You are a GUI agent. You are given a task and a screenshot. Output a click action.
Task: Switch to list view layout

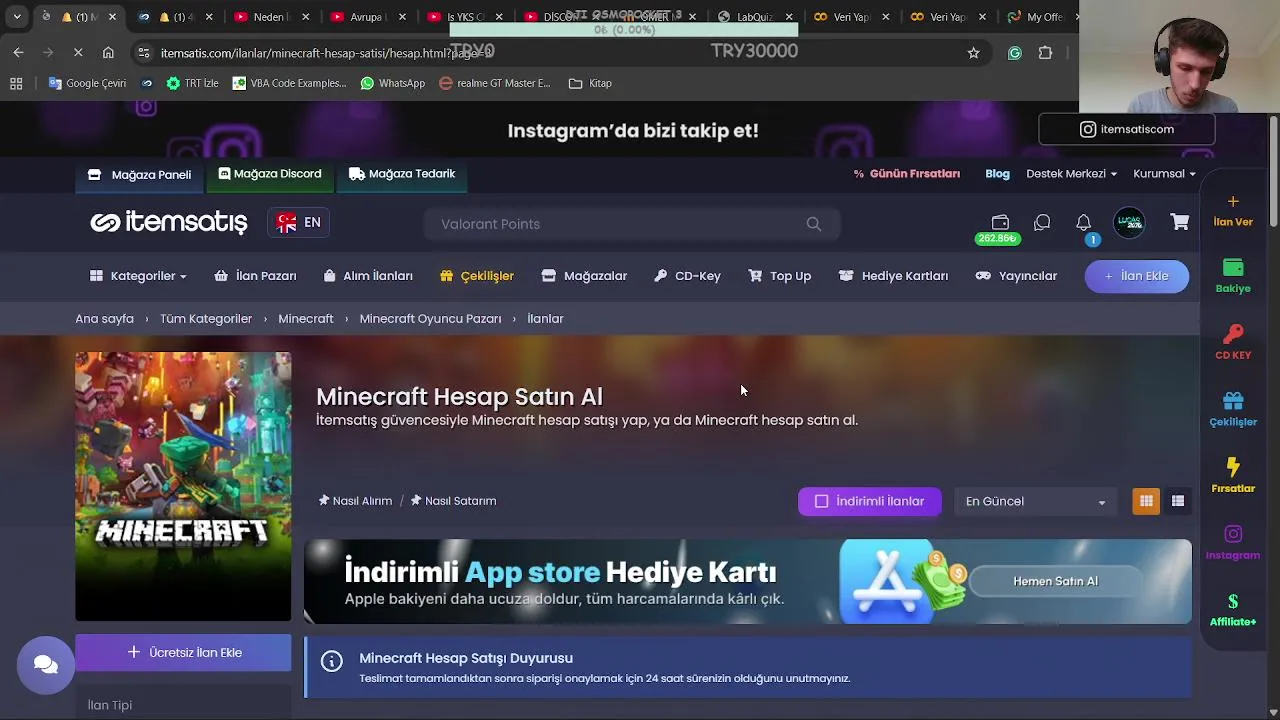click(x=1178, y=501)
